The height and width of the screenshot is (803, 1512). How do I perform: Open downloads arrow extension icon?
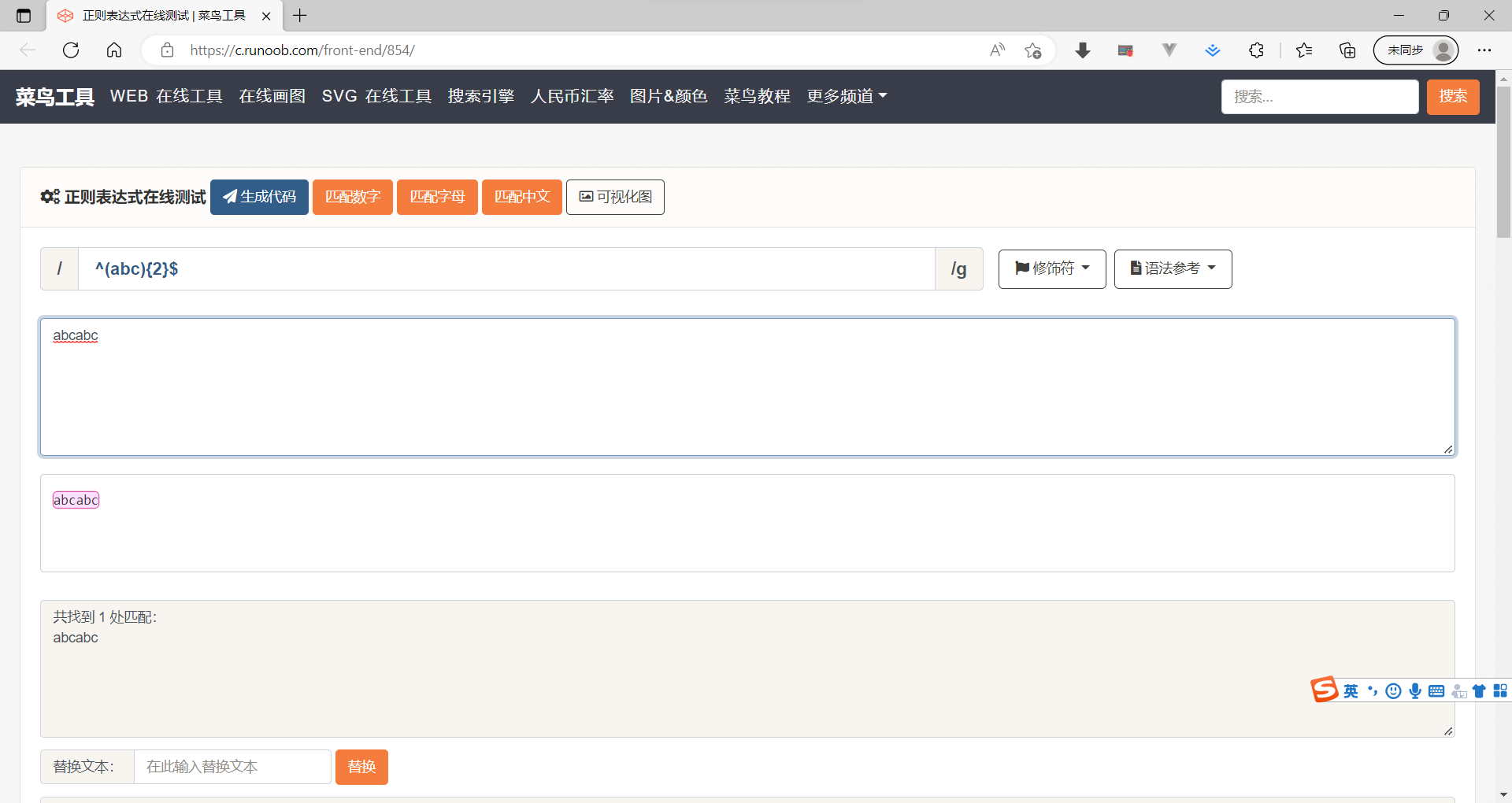[1083, 50]
